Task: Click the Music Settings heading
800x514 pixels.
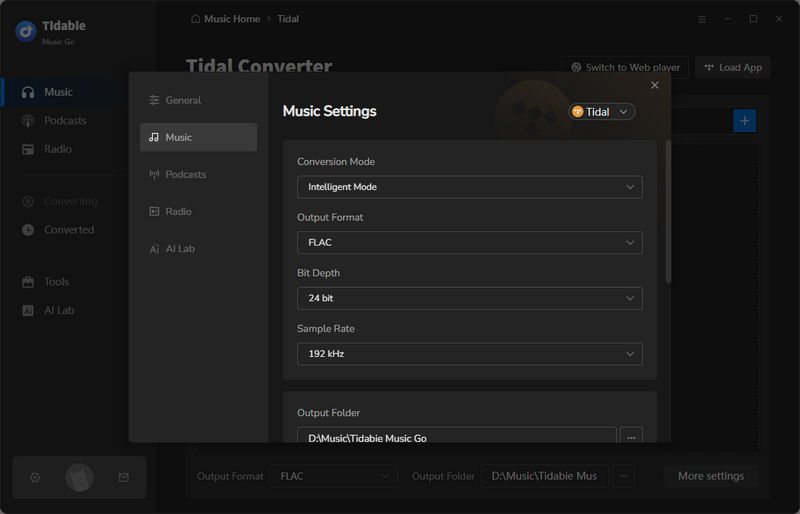Action: click(330, 111)
